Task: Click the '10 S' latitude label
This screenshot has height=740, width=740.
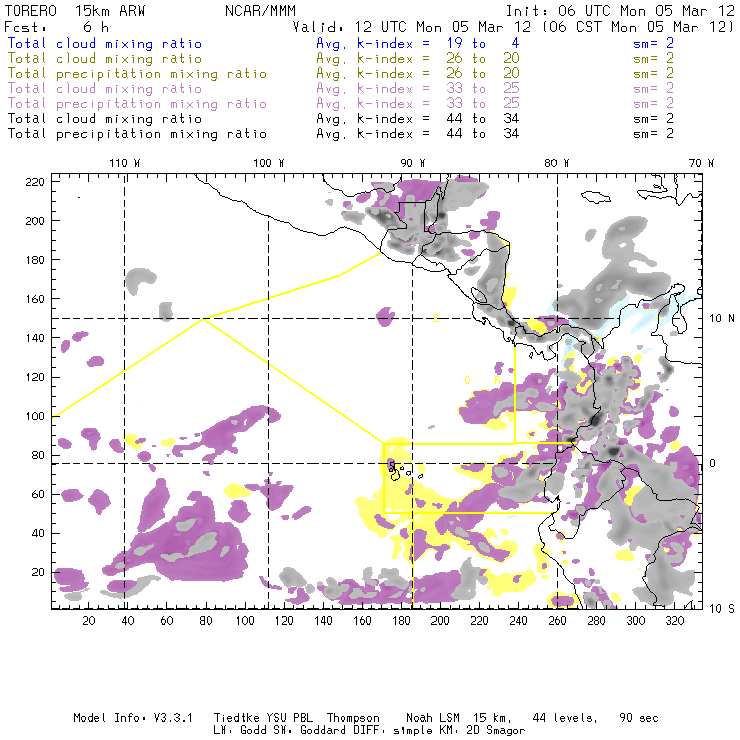Action: 722,609
